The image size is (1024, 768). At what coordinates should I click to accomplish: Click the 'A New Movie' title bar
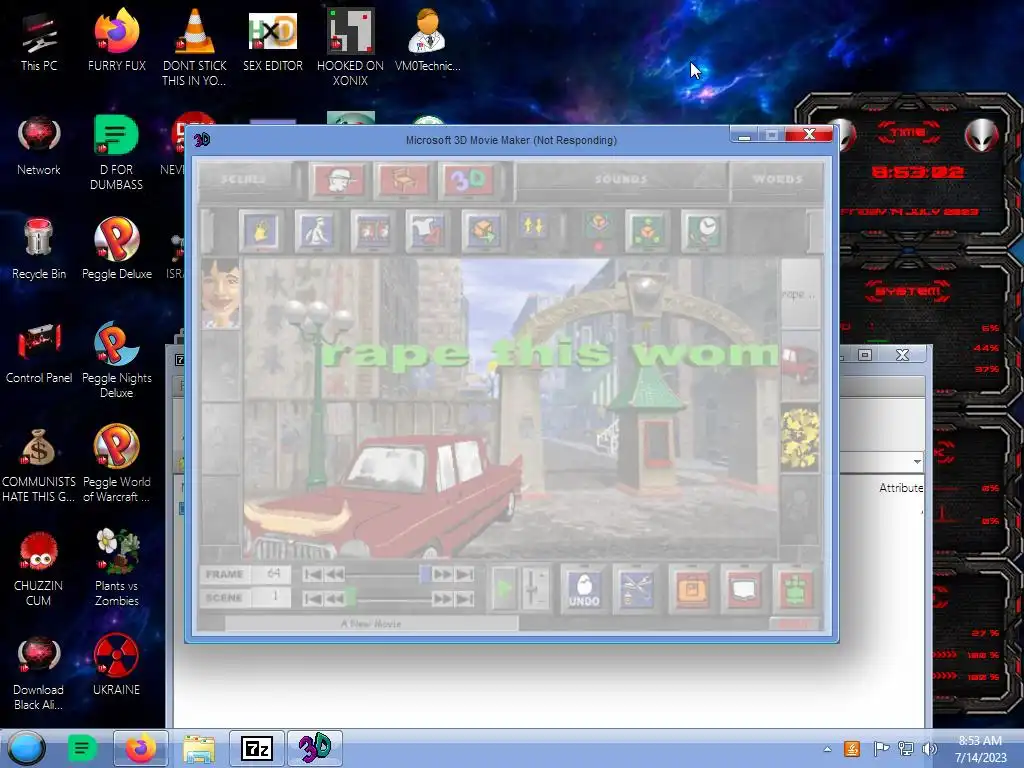(x=372, y=624)
